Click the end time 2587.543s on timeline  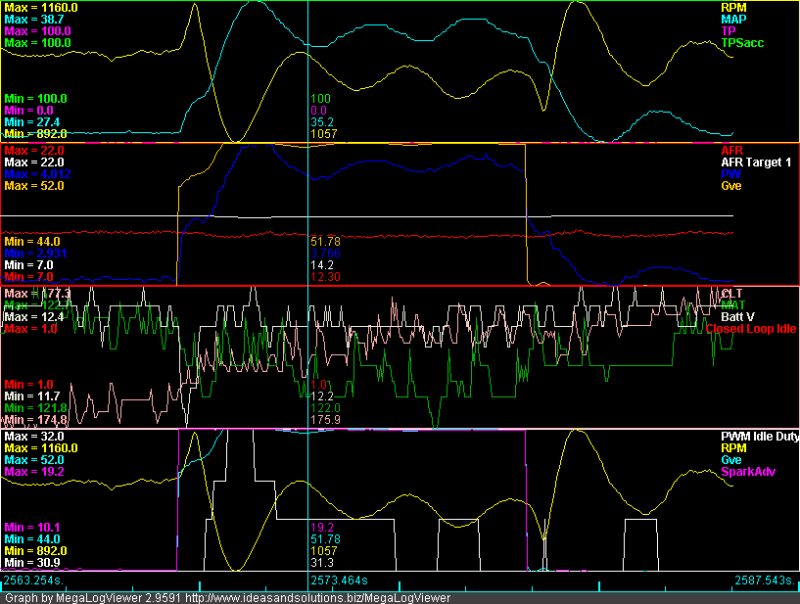click(x=765, y=580)
